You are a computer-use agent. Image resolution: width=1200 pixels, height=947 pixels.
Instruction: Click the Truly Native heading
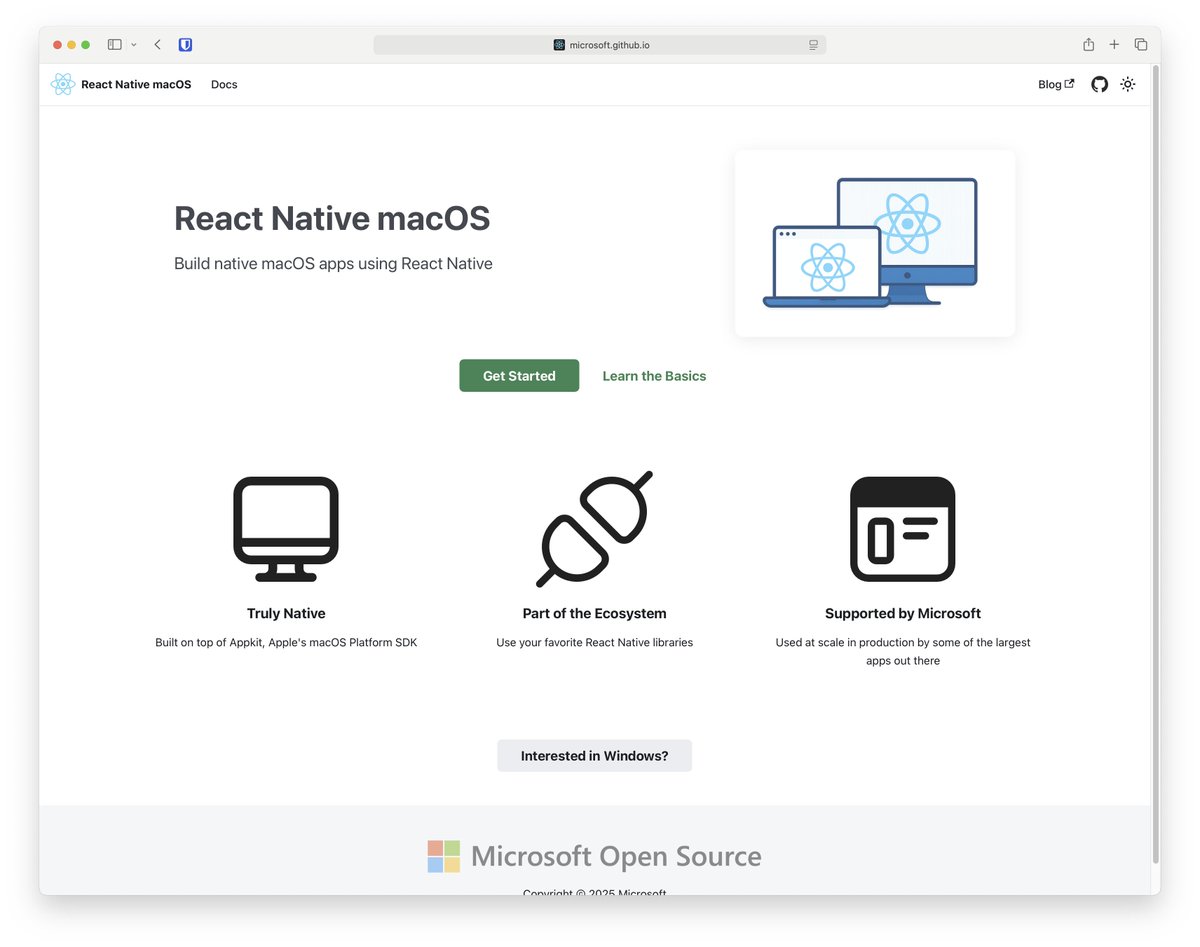coord(286,613)
